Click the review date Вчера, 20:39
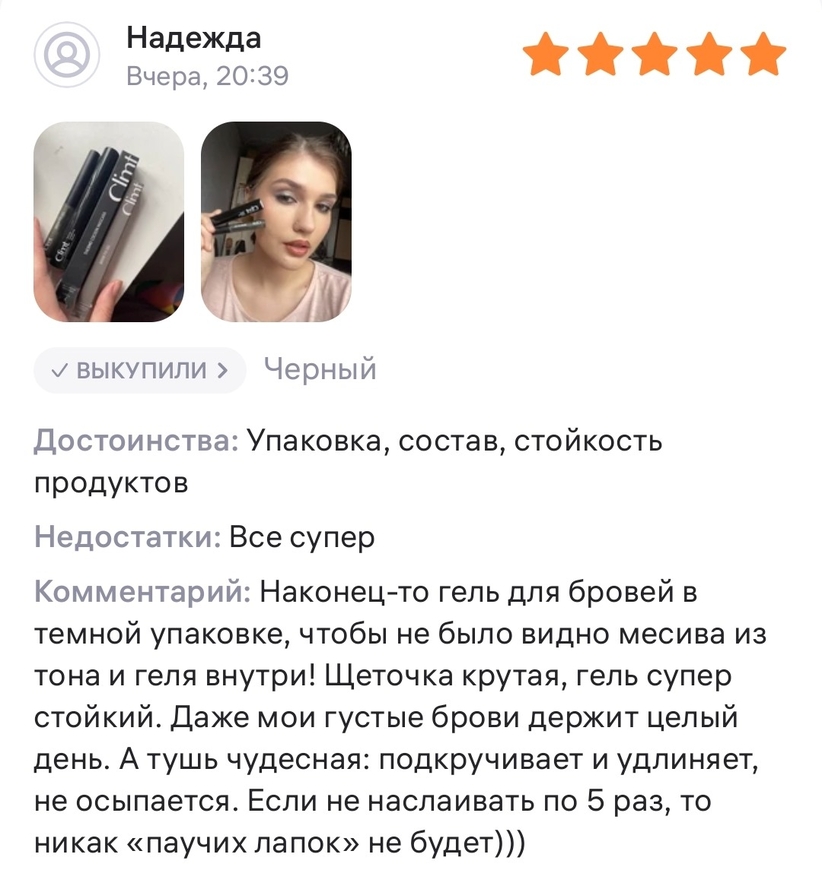Image resolution: width=822 pixels, height=870 pixels. pos(208,76)
